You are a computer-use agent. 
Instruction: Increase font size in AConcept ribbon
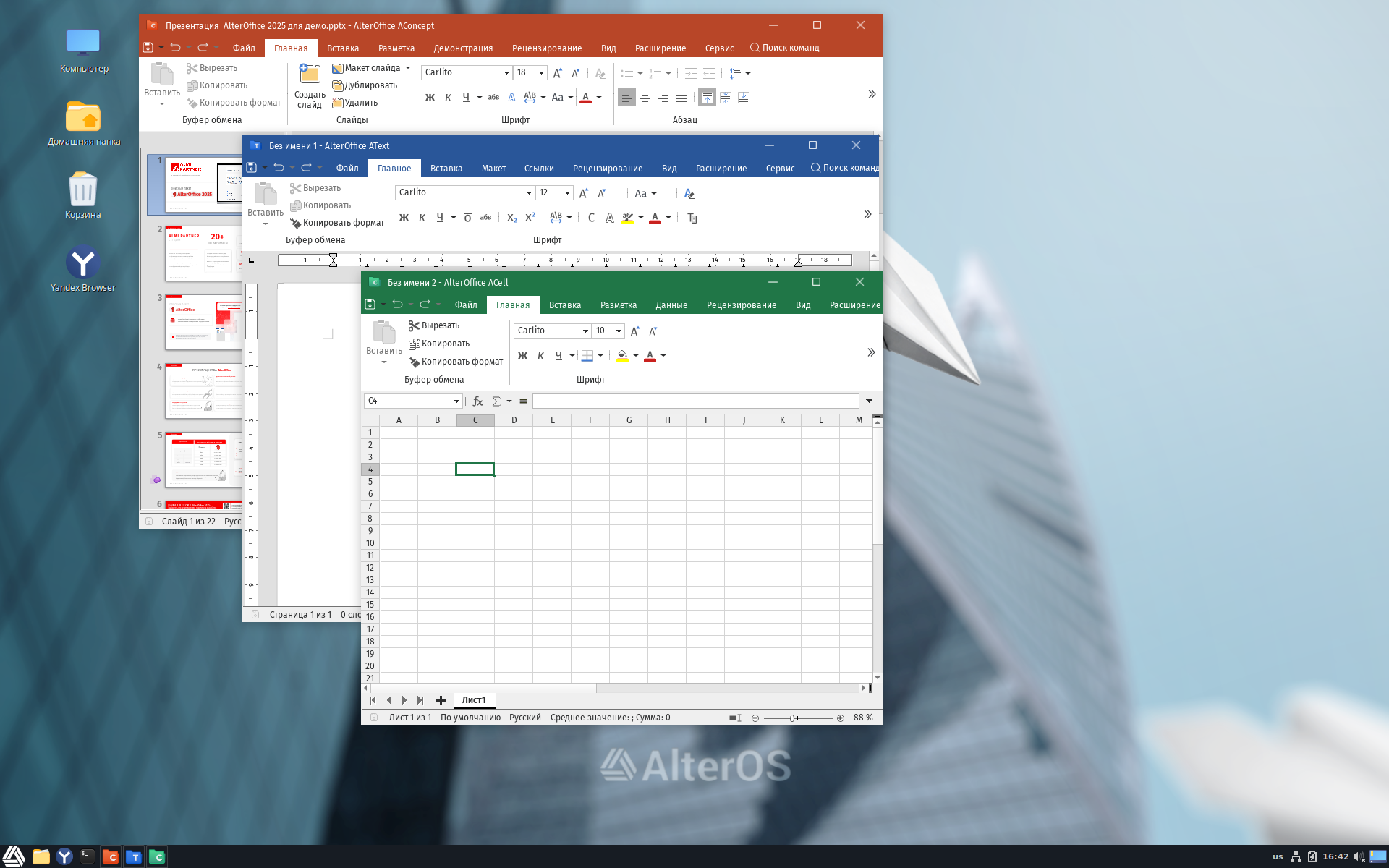point(557,73)
